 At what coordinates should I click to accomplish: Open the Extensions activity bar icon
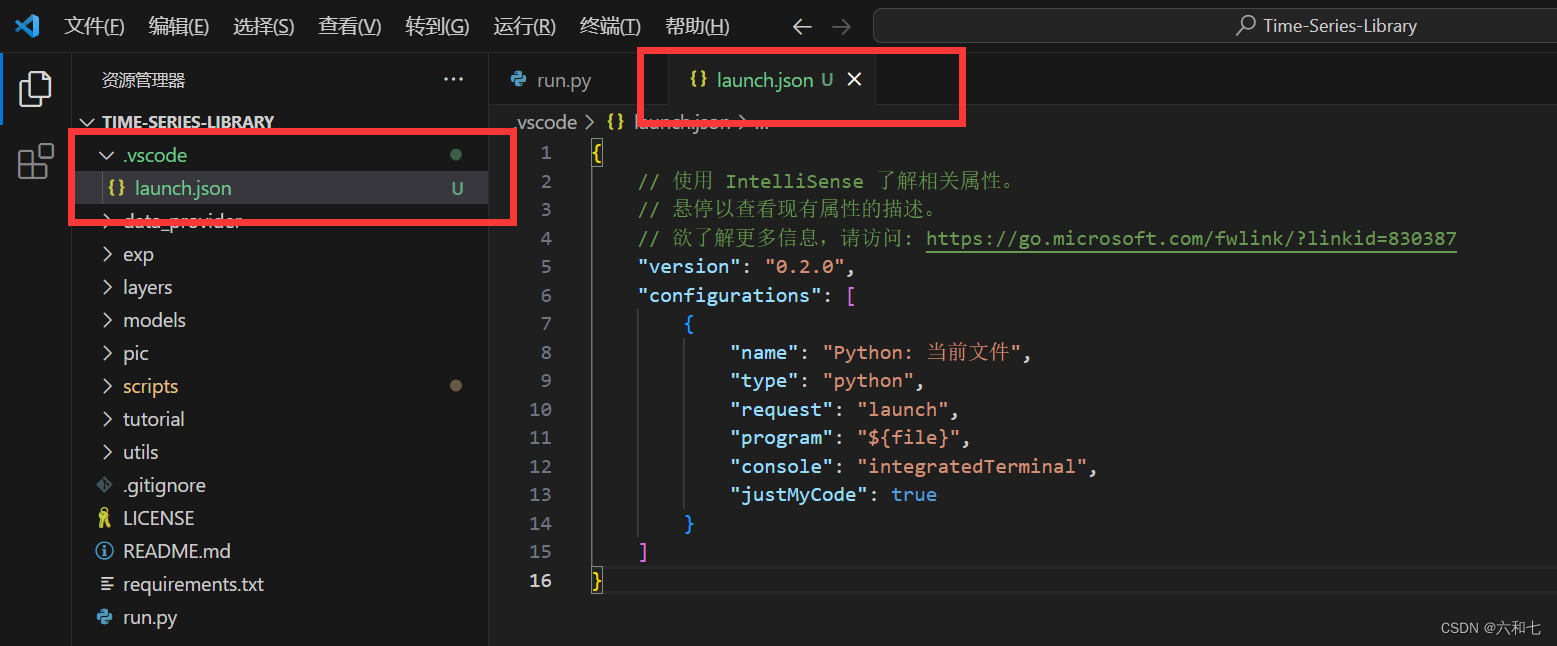pyautogui.click(x=35, y=161)
